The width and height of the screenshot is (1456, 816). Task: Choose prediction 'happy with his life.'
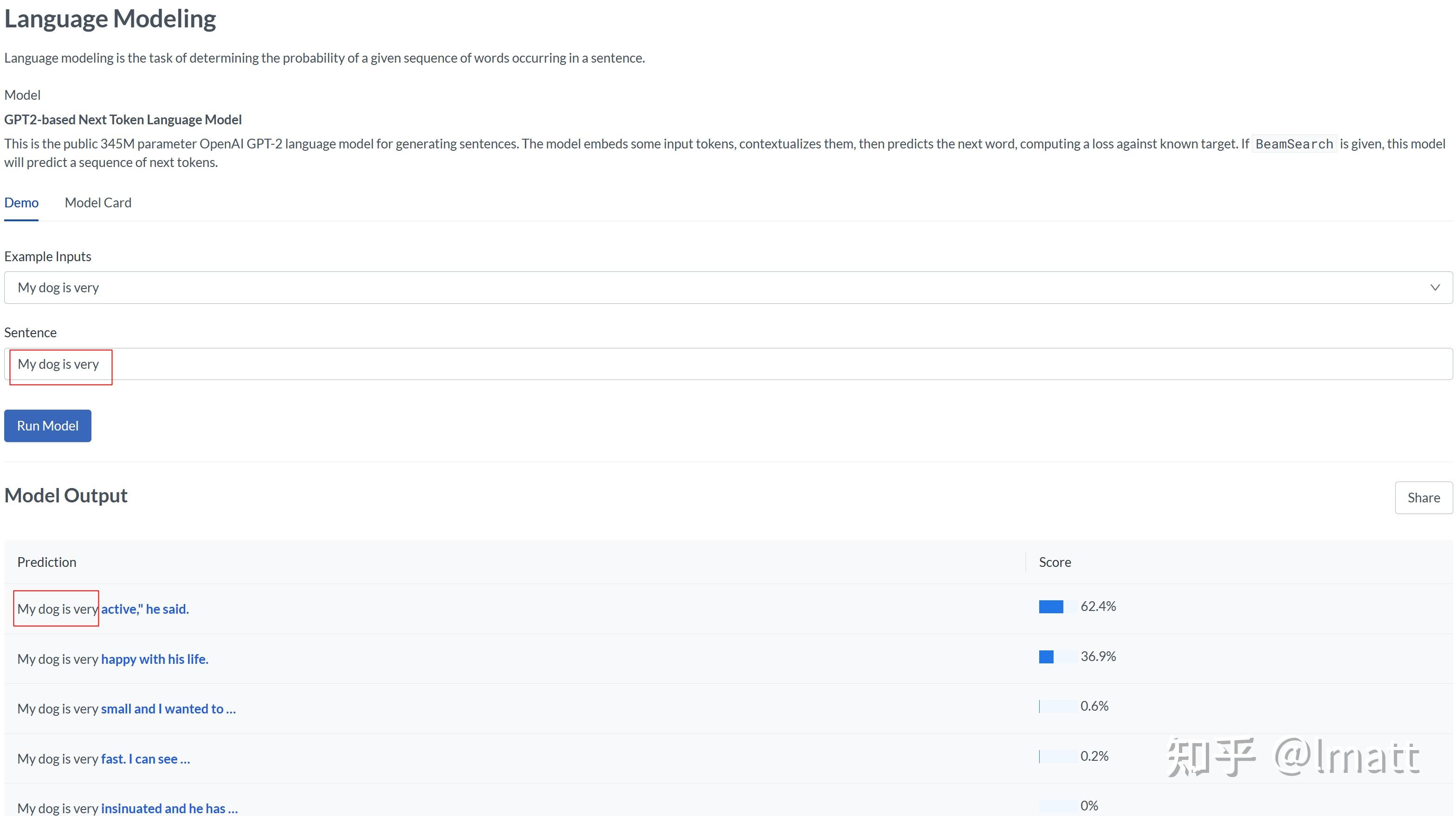(154, 659)
